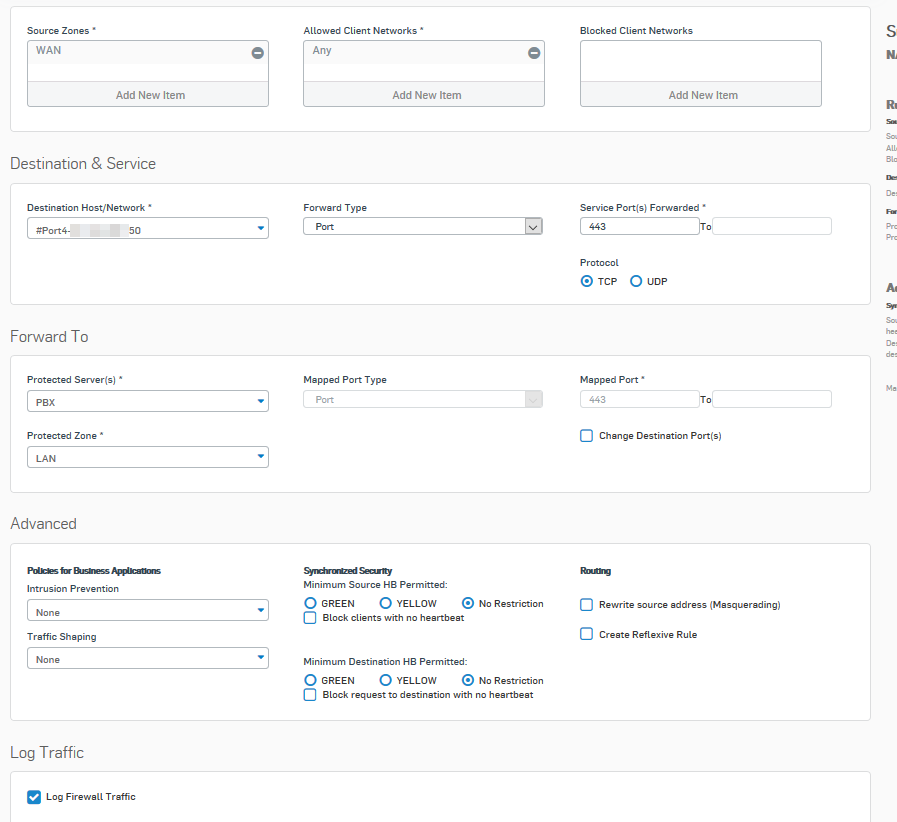Click the Blocked Client Networks empty list box
Viewport: 897px width, 822px height.
tap(701, 61)
